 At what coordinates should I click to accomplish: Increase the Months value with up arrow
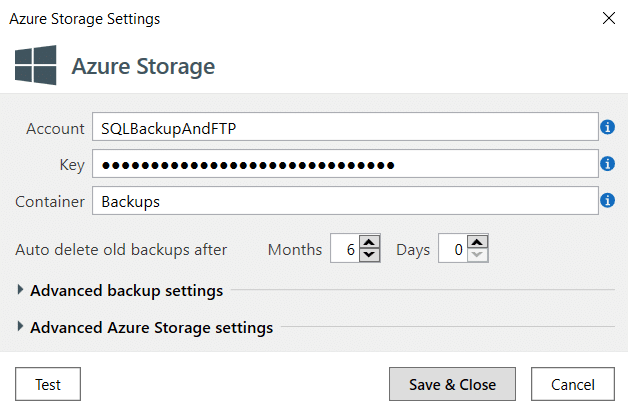[x=369, y=242]
